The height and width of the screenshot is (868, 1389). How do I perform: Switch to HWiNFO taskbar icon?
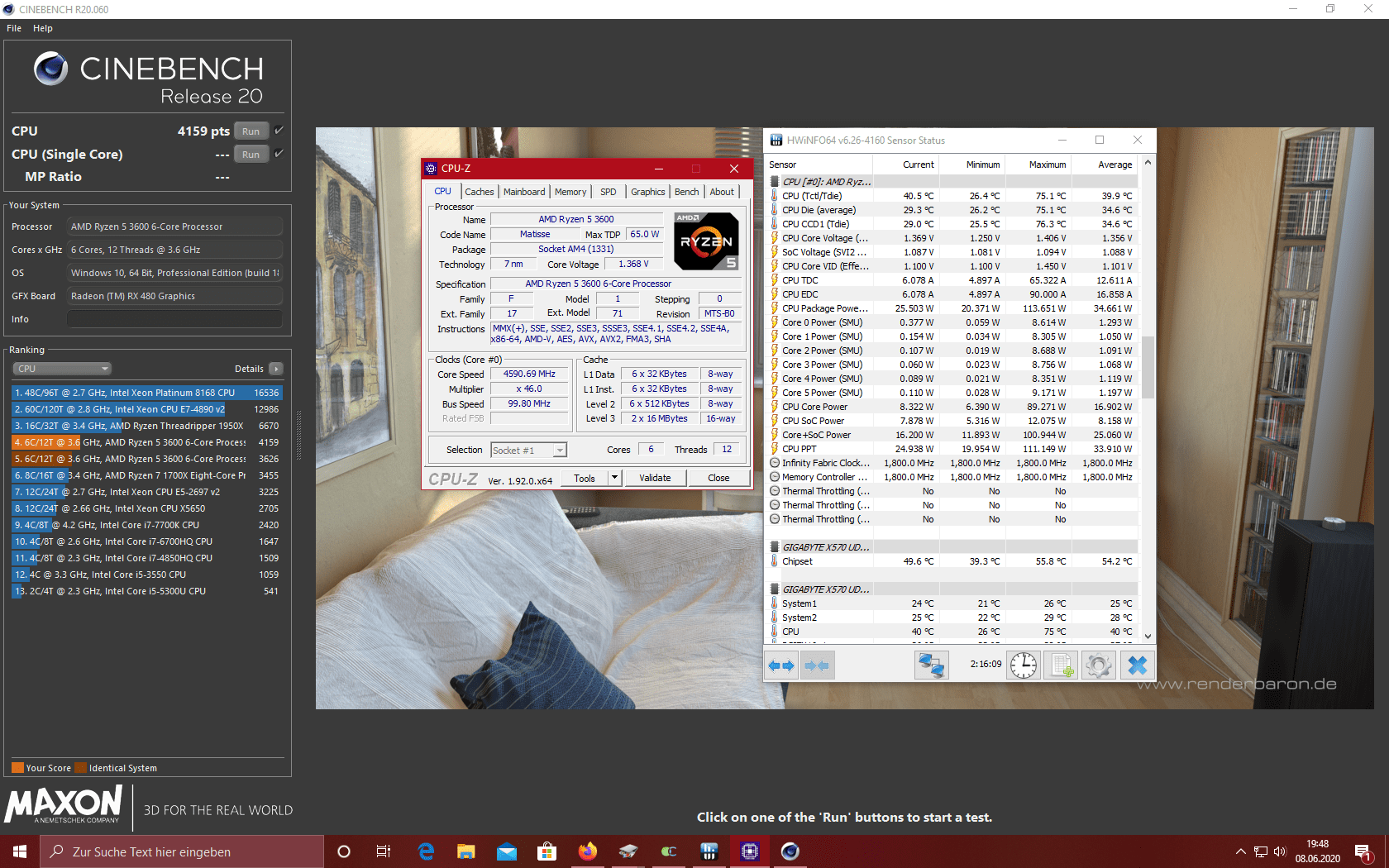pyautogui.click(x=709, y=851)
